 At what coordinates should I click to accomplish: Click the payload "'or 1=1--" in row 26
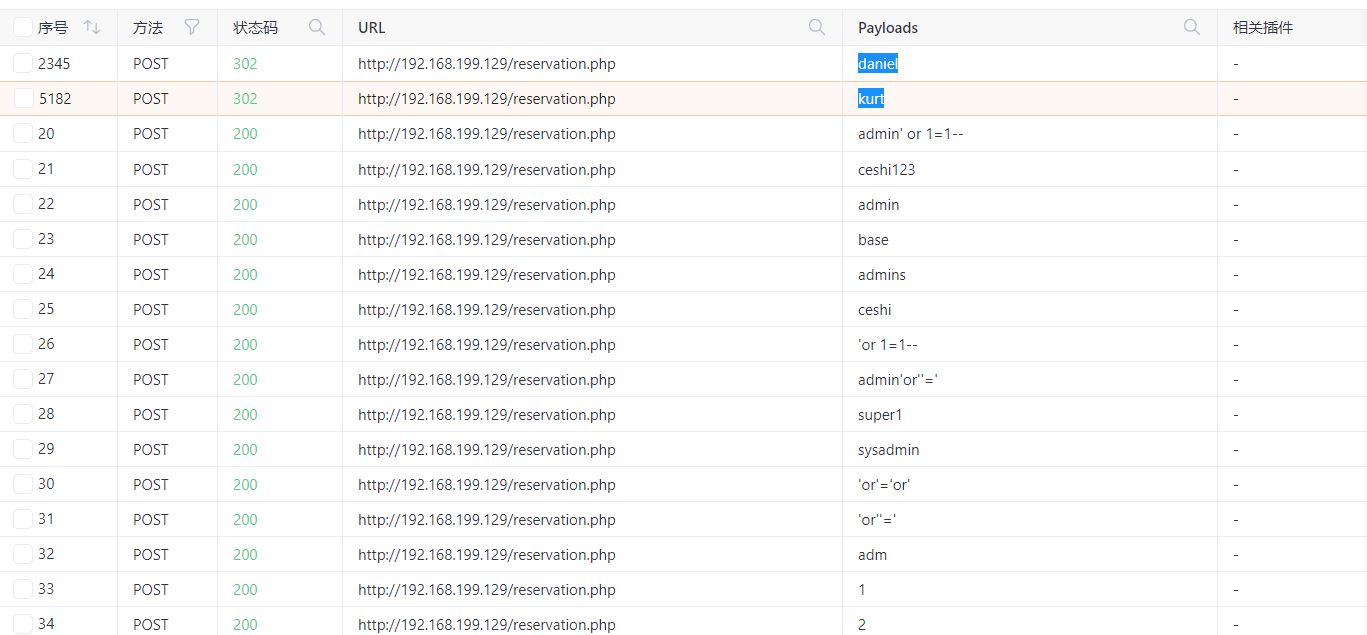(888, 344)
